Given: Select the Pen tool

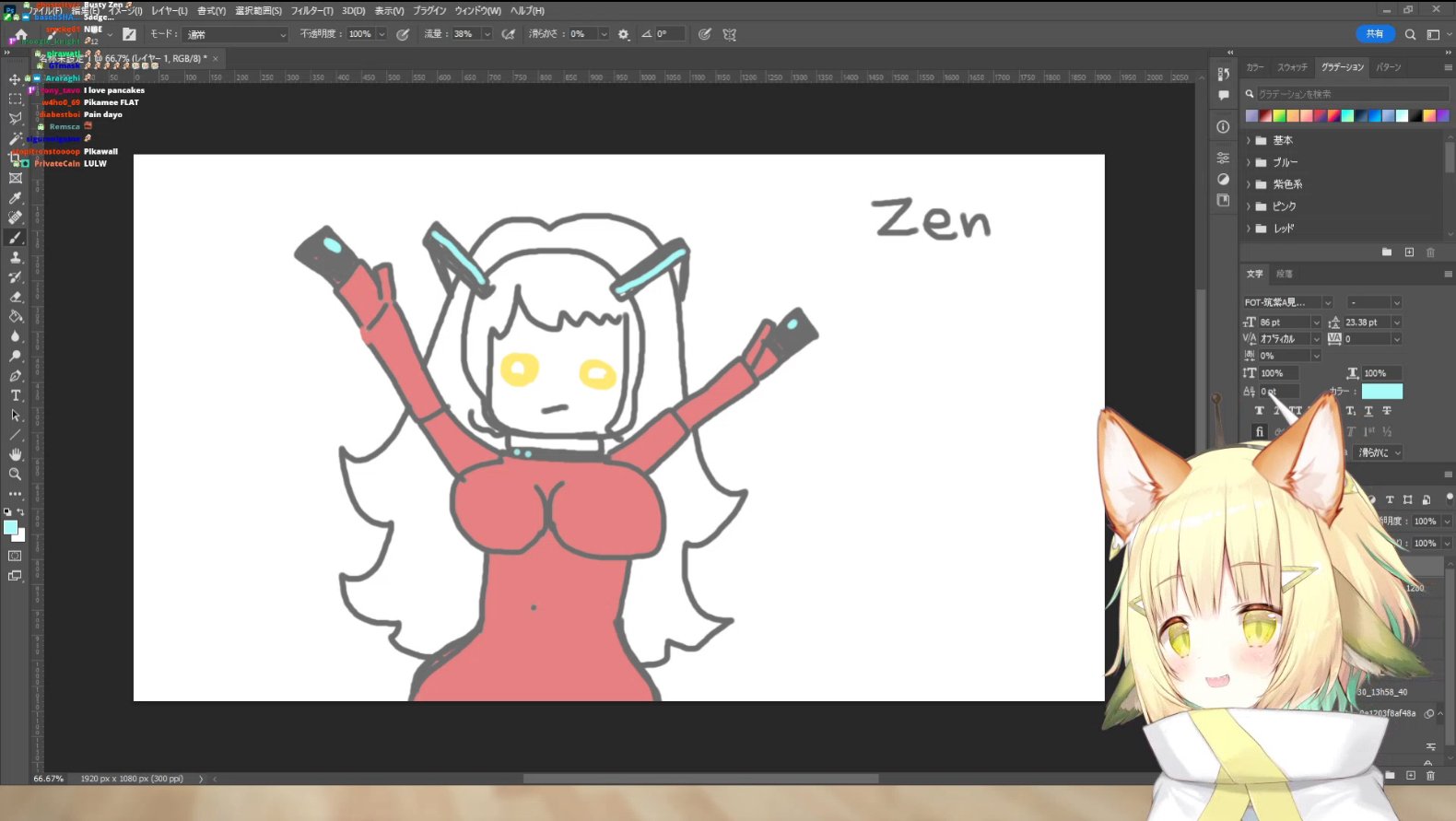Looking at the screenshot, I should [16, 376].
